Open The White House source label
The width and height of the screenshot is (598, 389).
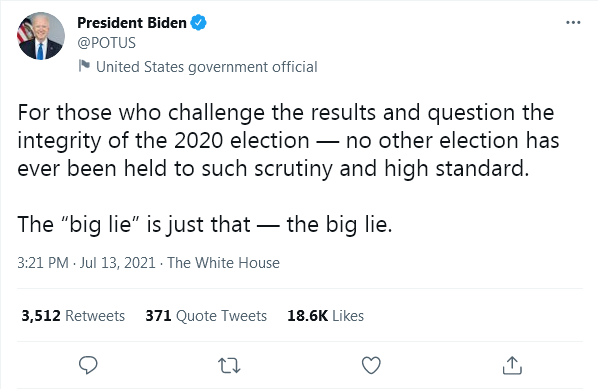223,263
